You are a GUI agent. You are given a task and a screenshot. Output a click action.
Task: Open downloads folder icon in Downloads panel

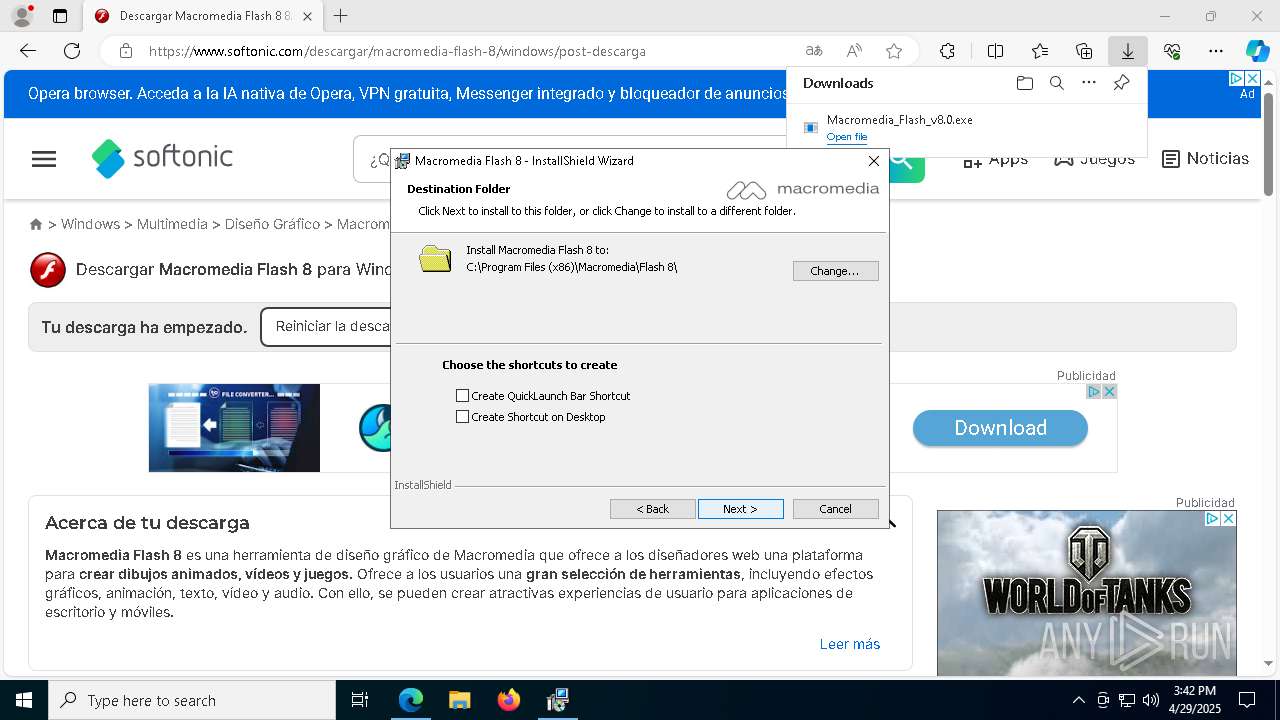click(x=1024, y=83)
